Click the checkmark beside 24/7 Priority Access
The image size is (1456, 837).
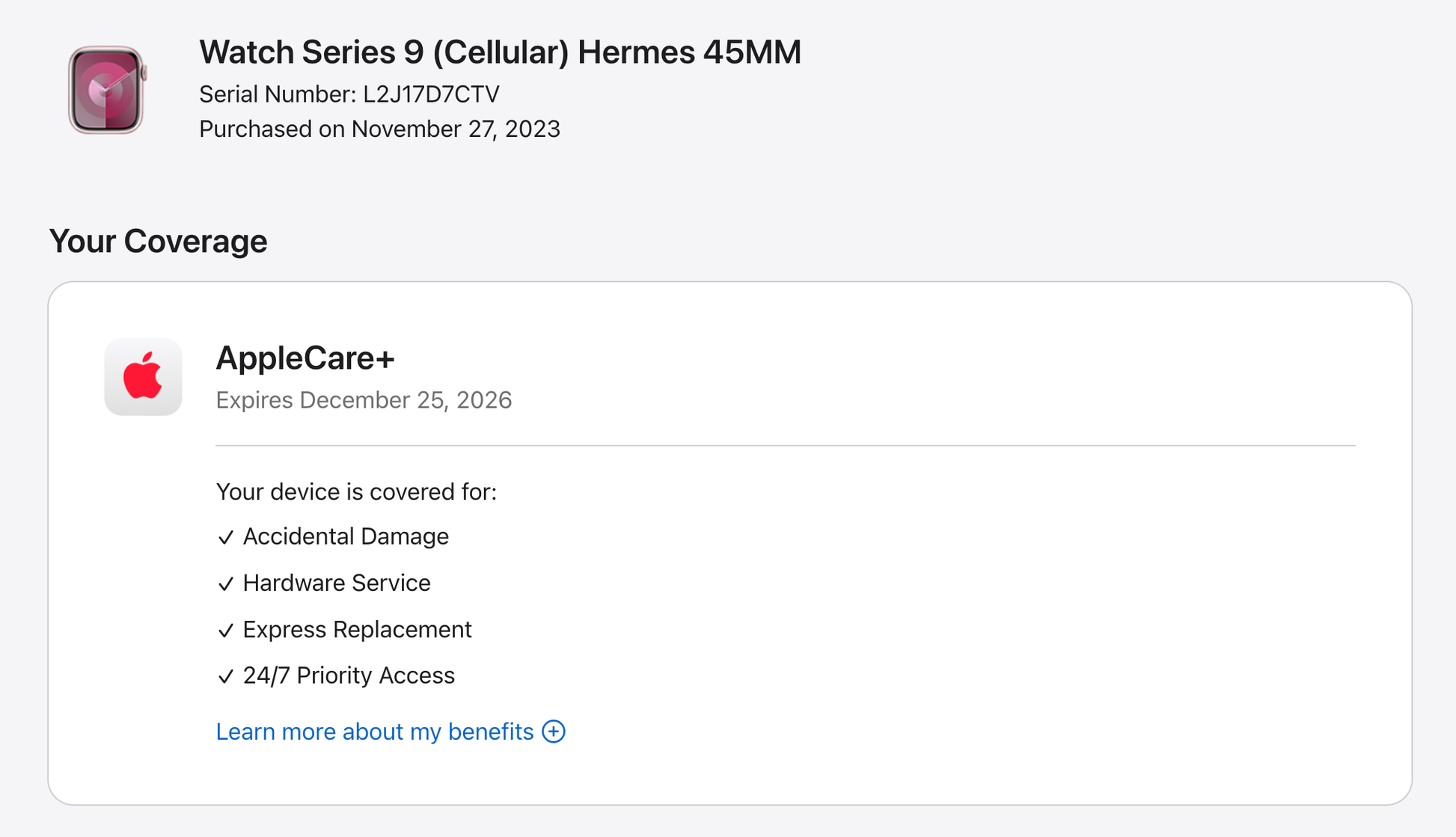[225, 677]
